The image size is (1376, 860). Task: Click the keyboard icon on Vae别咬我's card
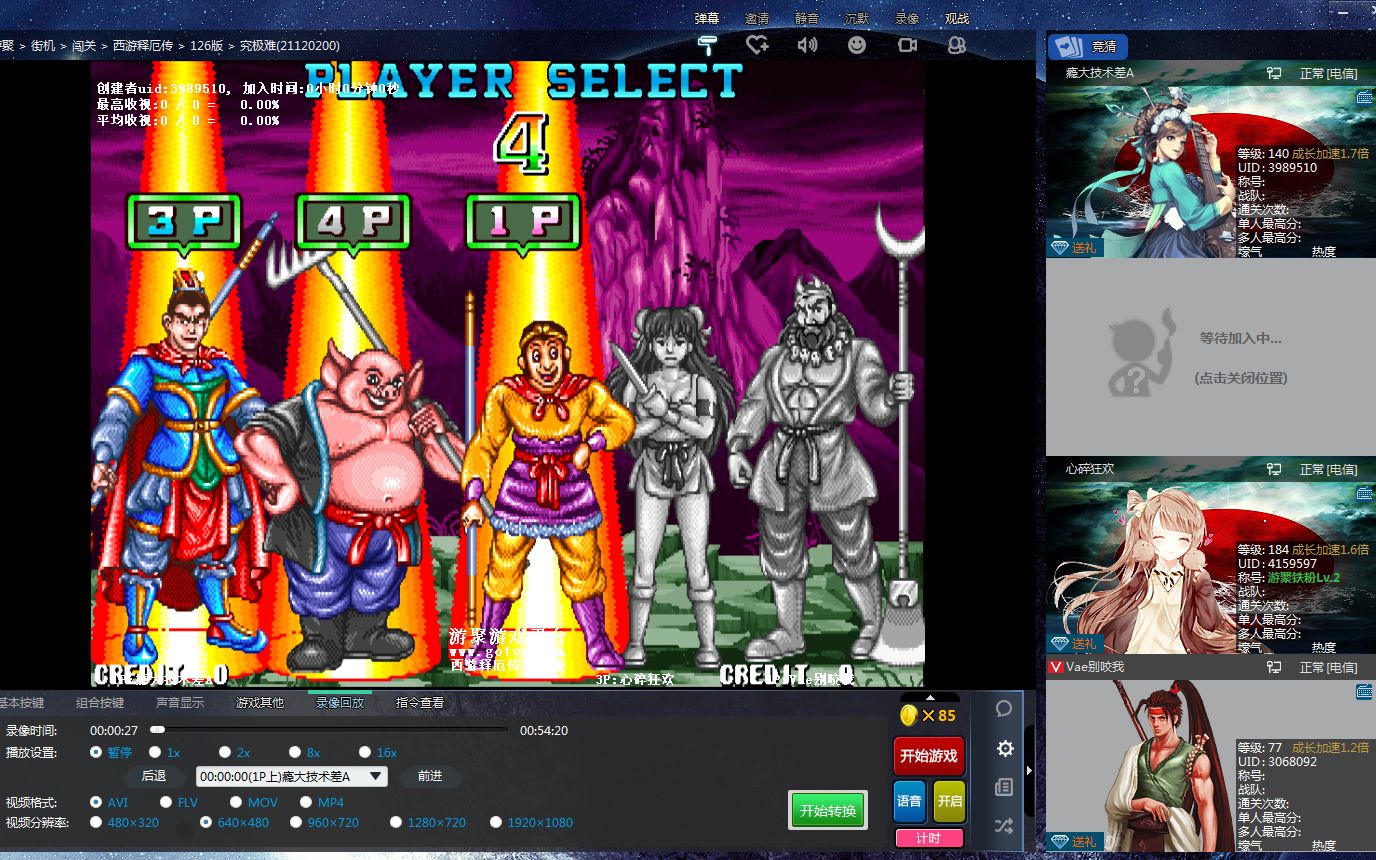click(x=1364, y=691)
